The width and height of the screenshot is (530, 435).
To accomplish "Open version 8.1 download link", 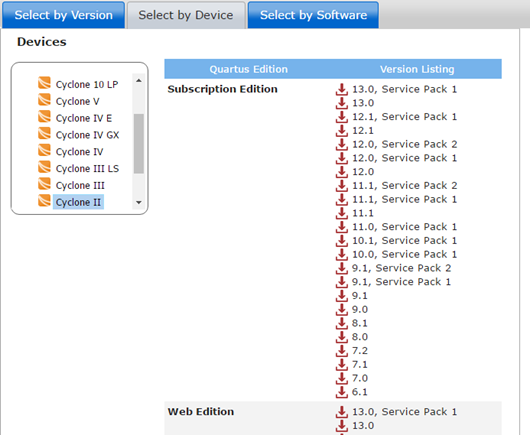I will [x=360, y=323].
